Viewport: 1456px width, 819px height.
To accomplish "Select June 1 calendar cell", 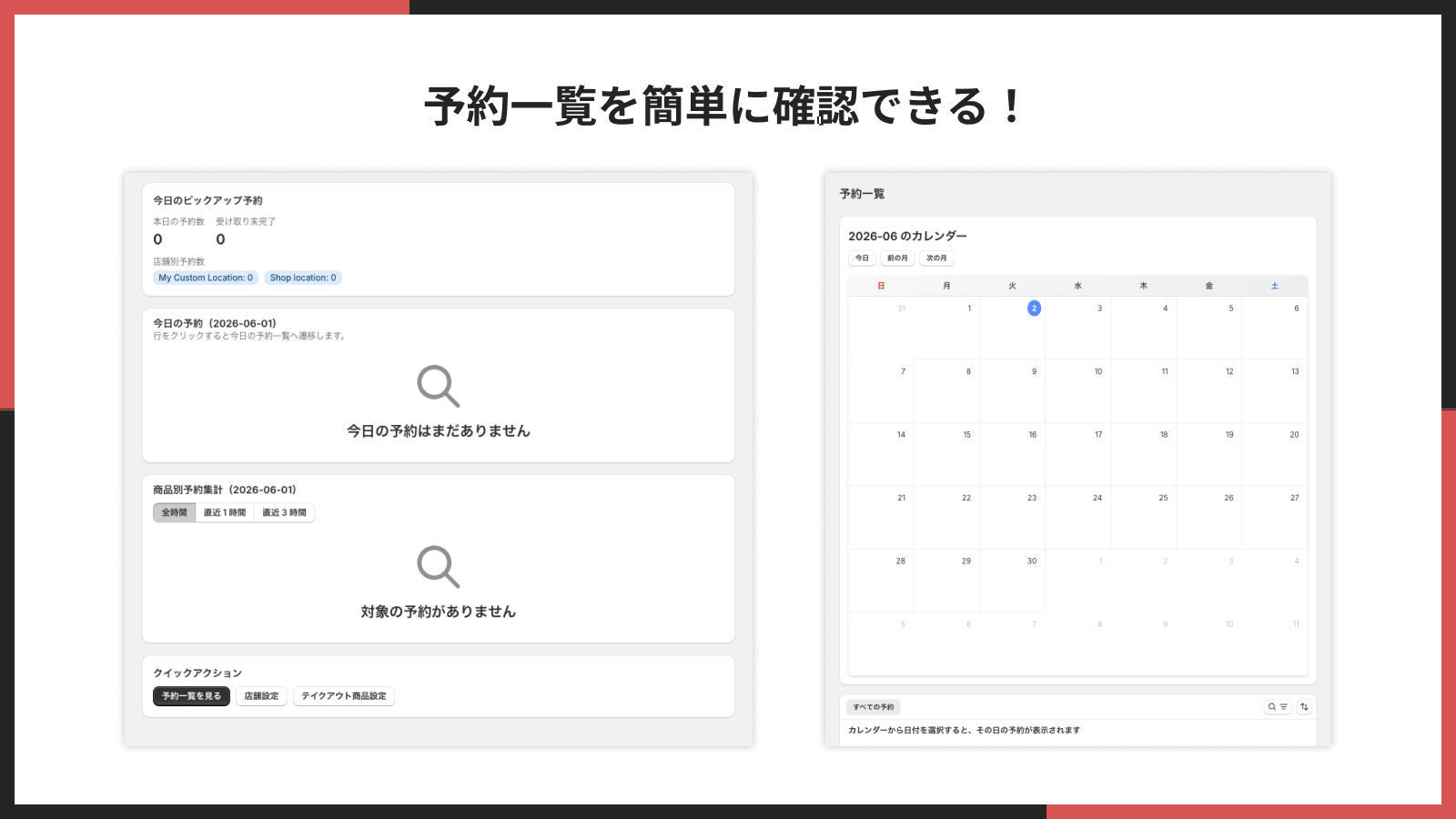I will 946,328.
